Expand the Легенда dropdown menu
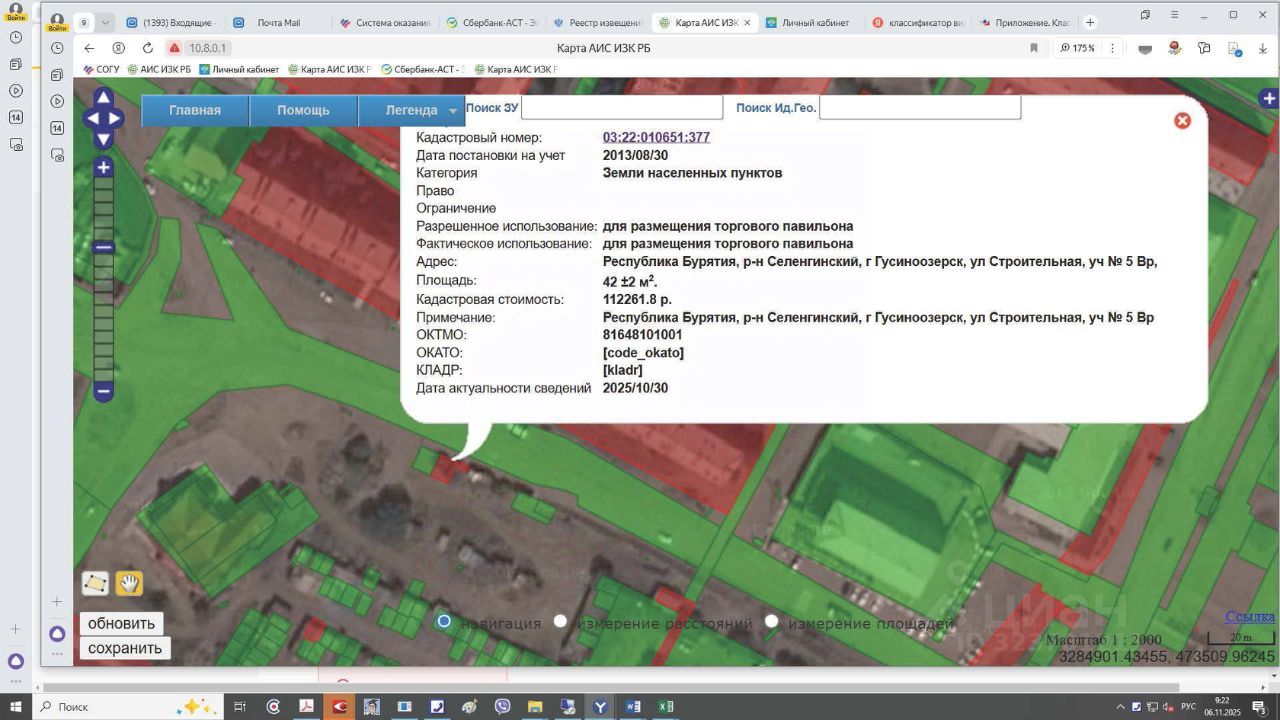Screen dimensions: 1280x720 pyautogui.click(x=411, y=110)
